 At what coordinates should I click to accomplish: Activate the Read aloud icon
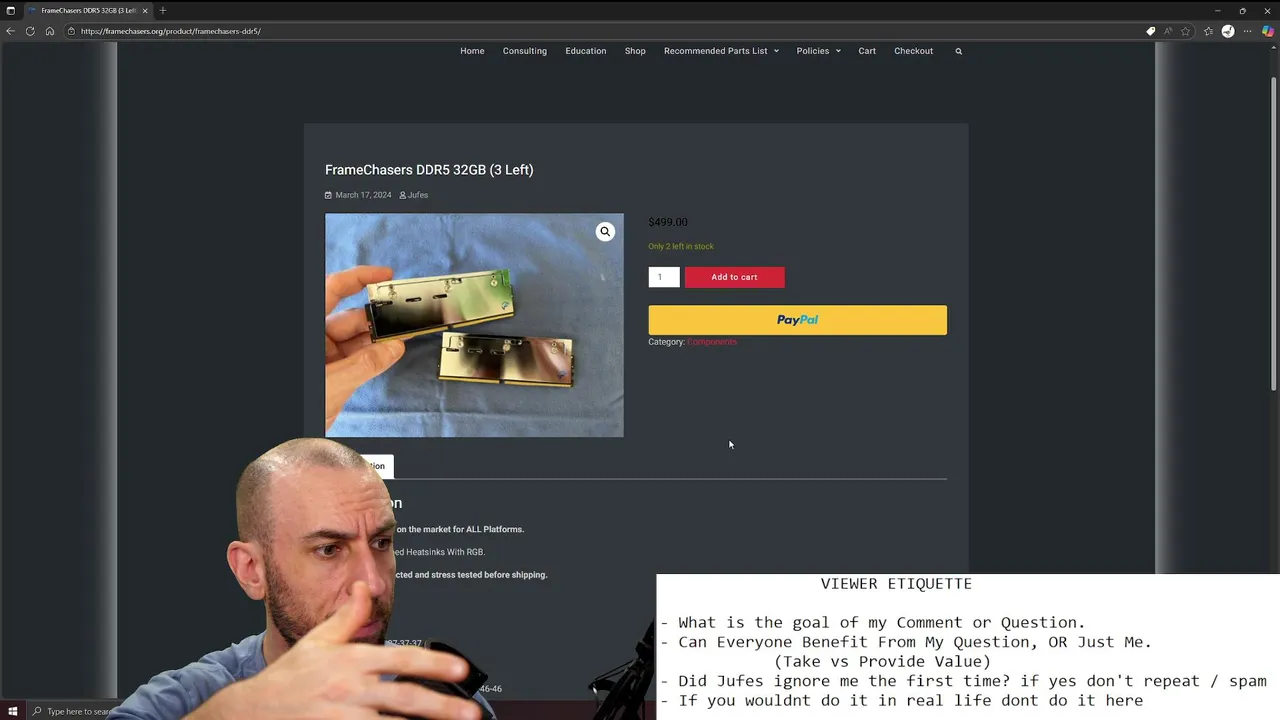(x=1167, y=31)
